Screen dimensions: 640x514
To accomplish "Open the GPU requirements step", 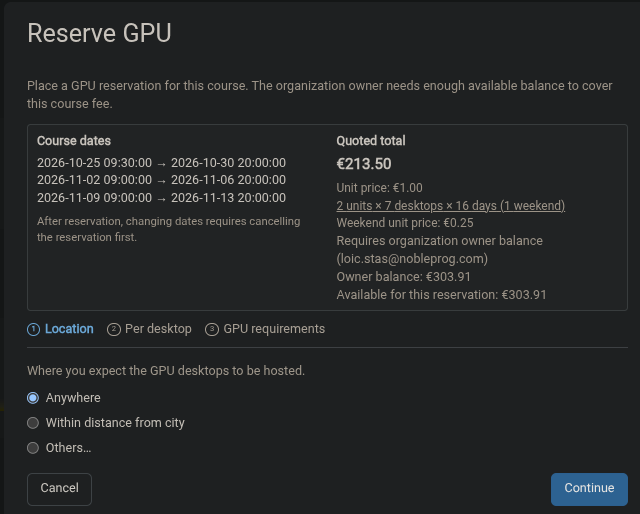I will (265, 329).
